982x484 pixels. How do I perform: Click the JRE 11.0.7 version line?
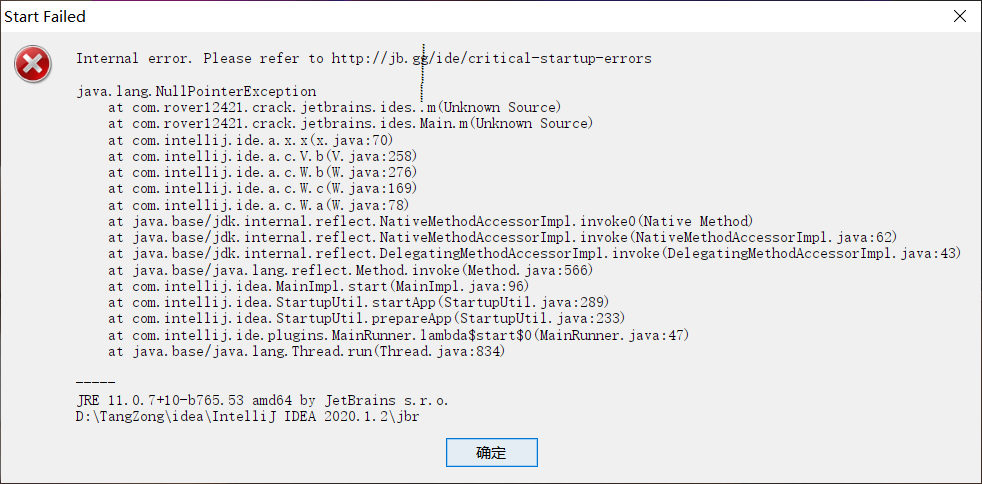[262, 400]
